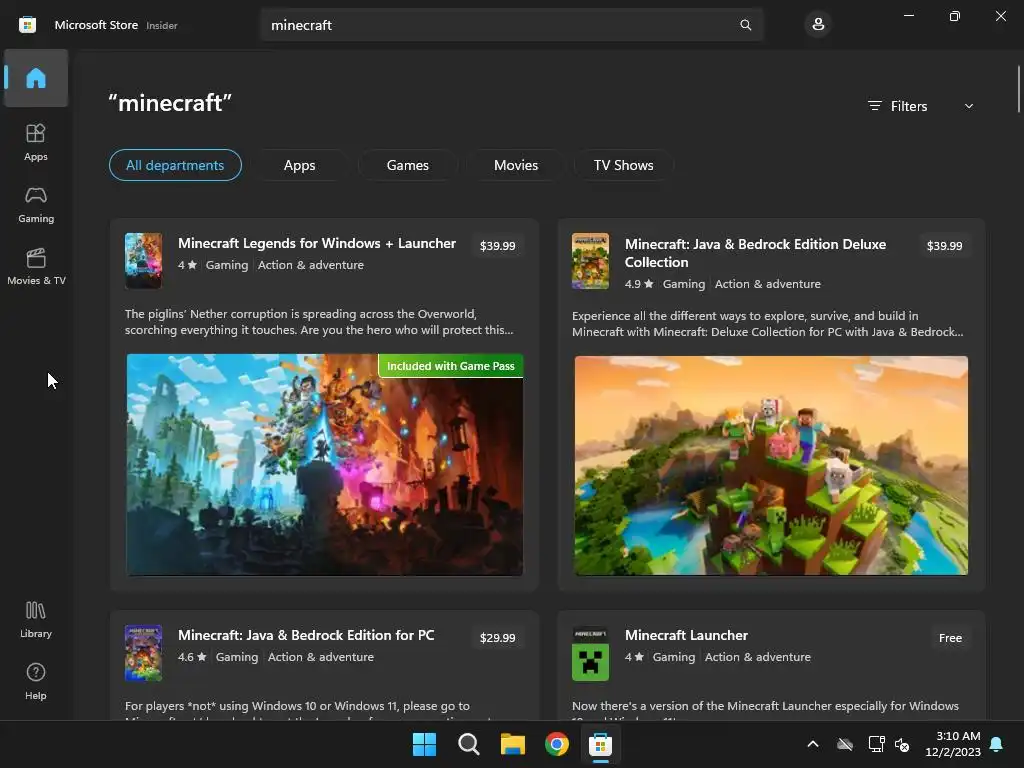Open taskbar Search
The height and width of the screenshot is (768, 1024).
pos(469,744)
